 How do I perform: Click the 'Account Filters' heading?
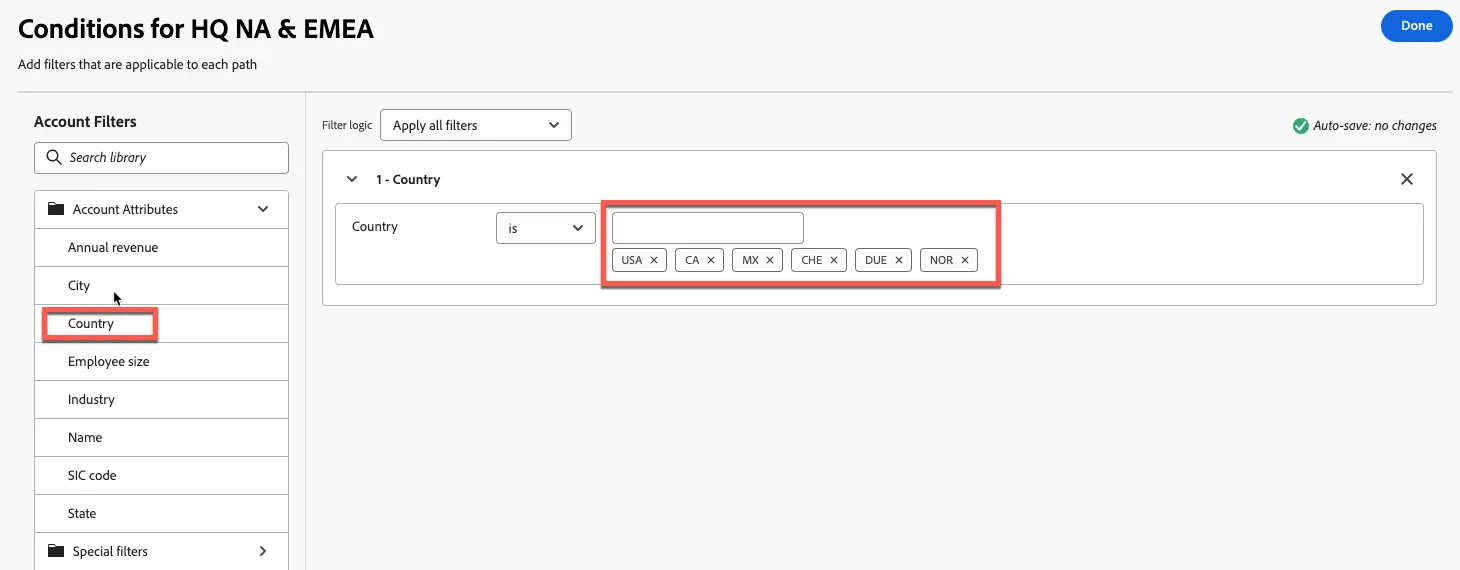click(x=85, y=122)
